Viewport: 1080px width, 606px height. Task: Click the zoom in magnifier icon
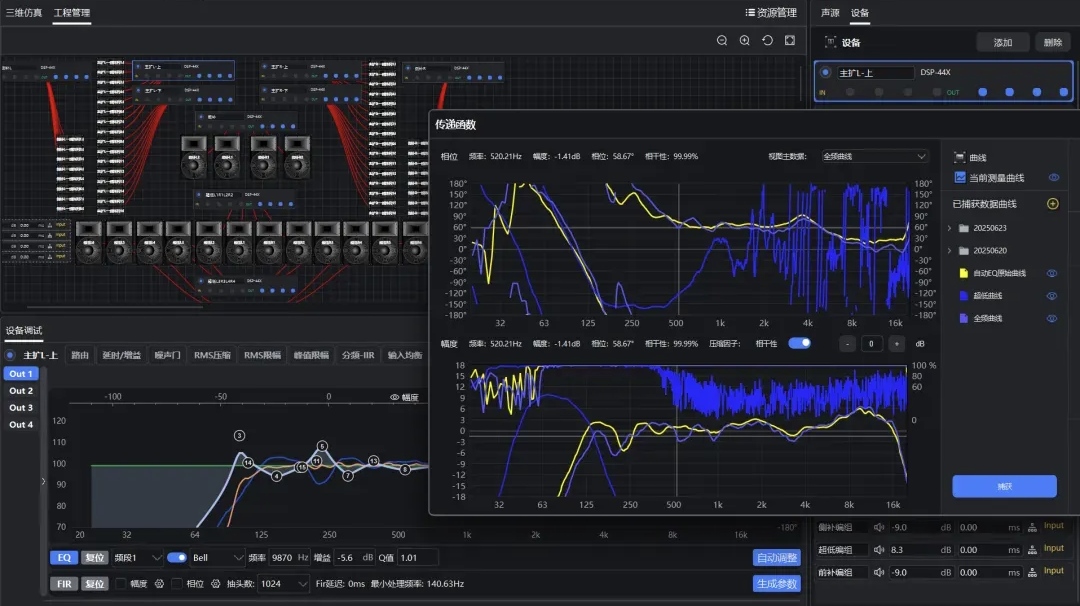click(x=745, y=40)
